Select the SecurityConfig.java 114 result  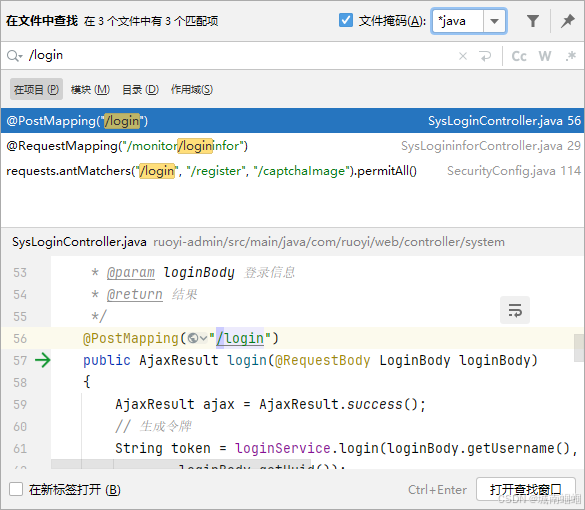[x=292, y=171]
